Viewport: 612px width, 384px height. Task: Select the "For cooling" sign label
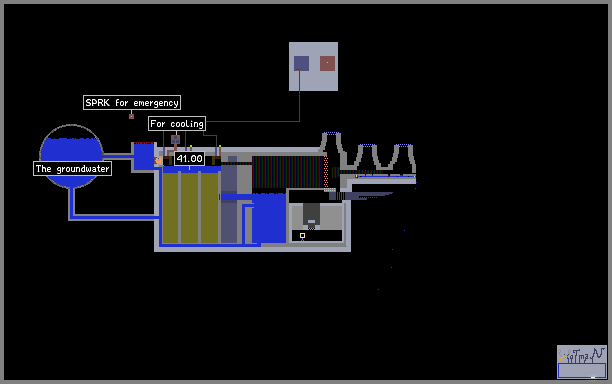pos(177,124)
